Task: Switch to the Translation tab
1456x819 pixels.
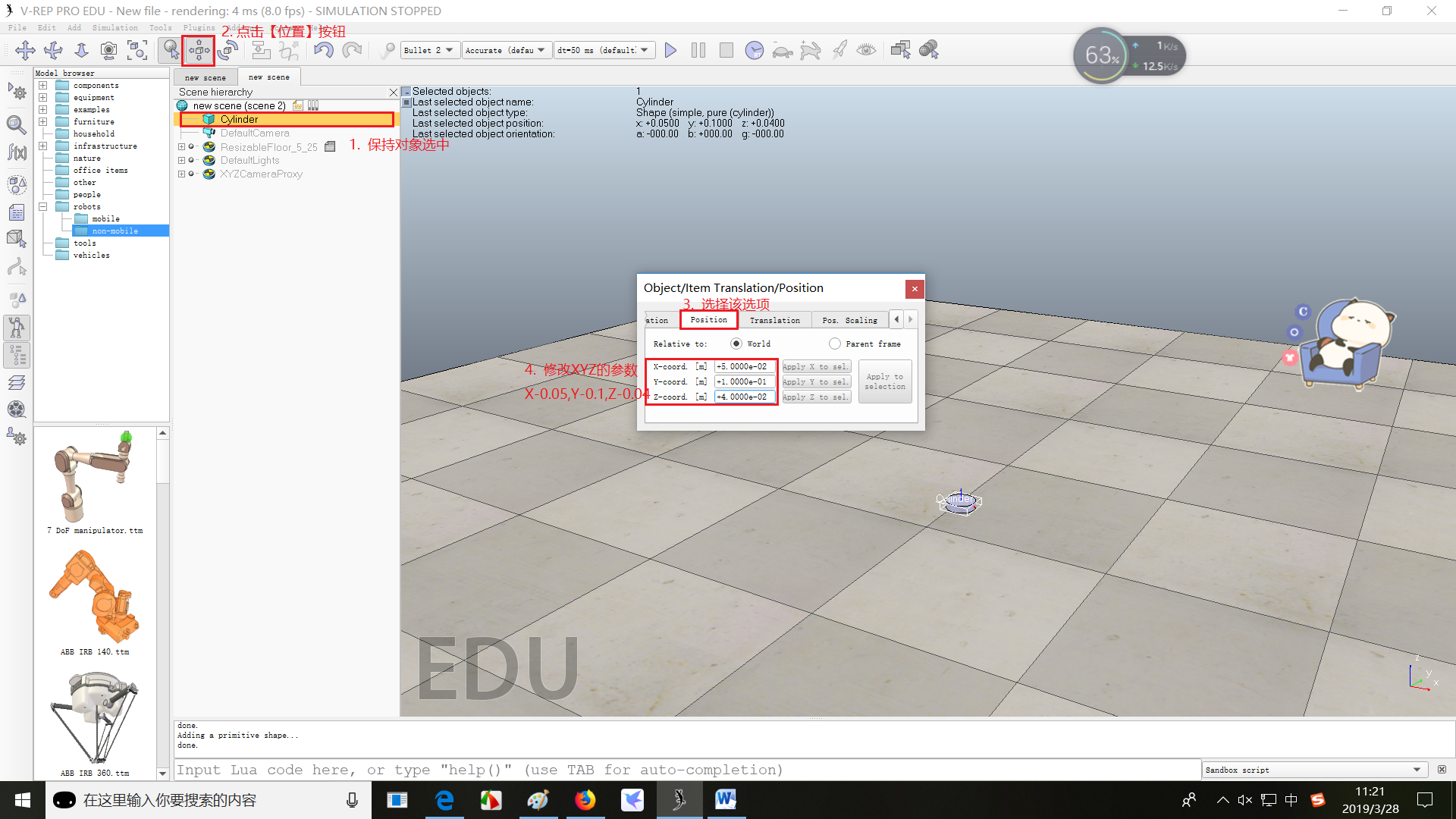Action: 774,320
